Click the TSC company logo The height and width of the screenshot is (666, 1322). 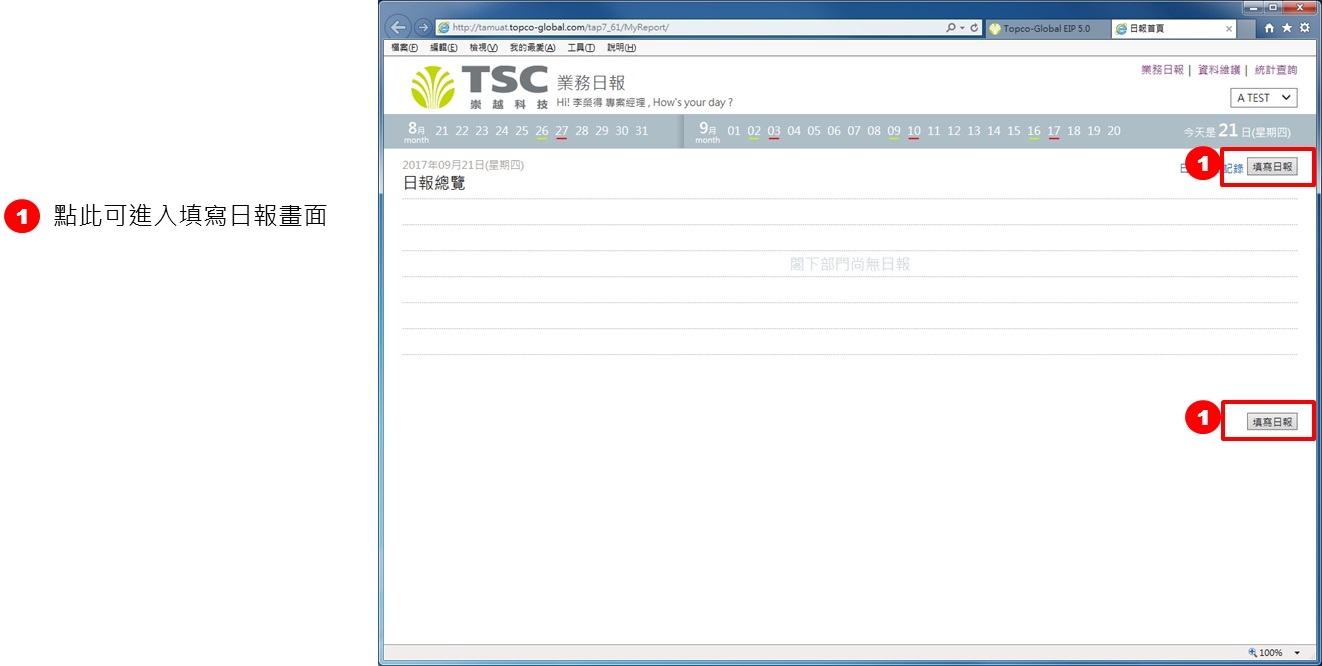[x=479, y=87]
